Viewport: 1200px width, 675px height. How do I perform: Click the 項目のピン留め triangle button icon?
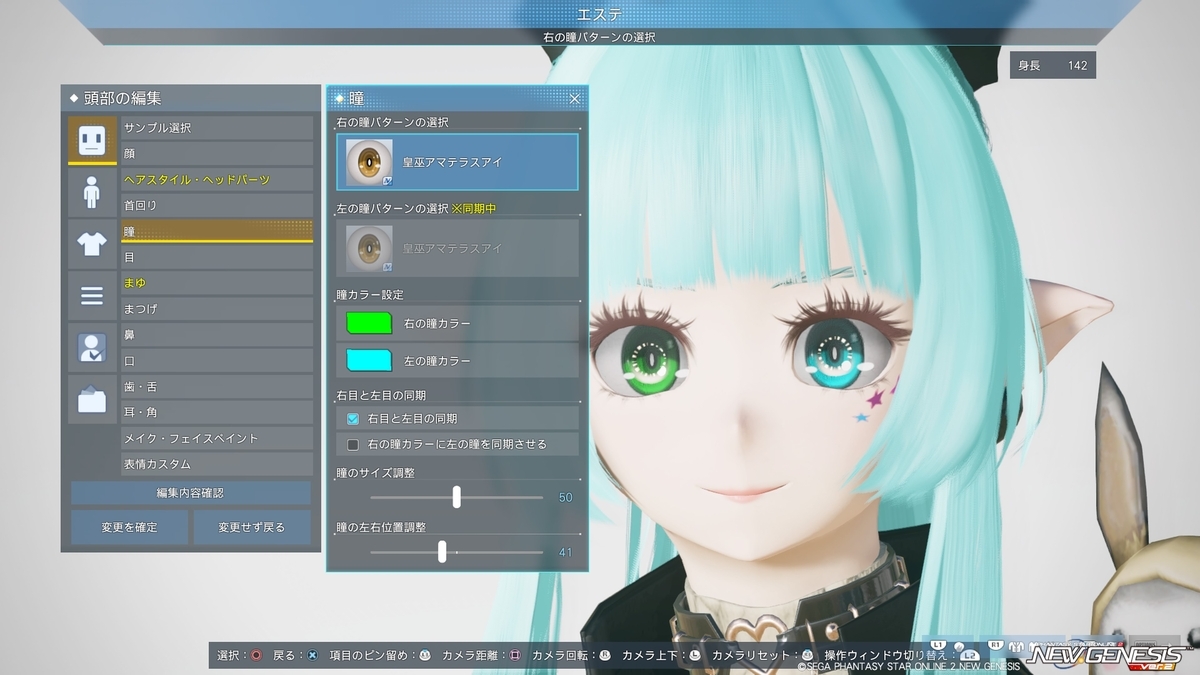(425, 655)
